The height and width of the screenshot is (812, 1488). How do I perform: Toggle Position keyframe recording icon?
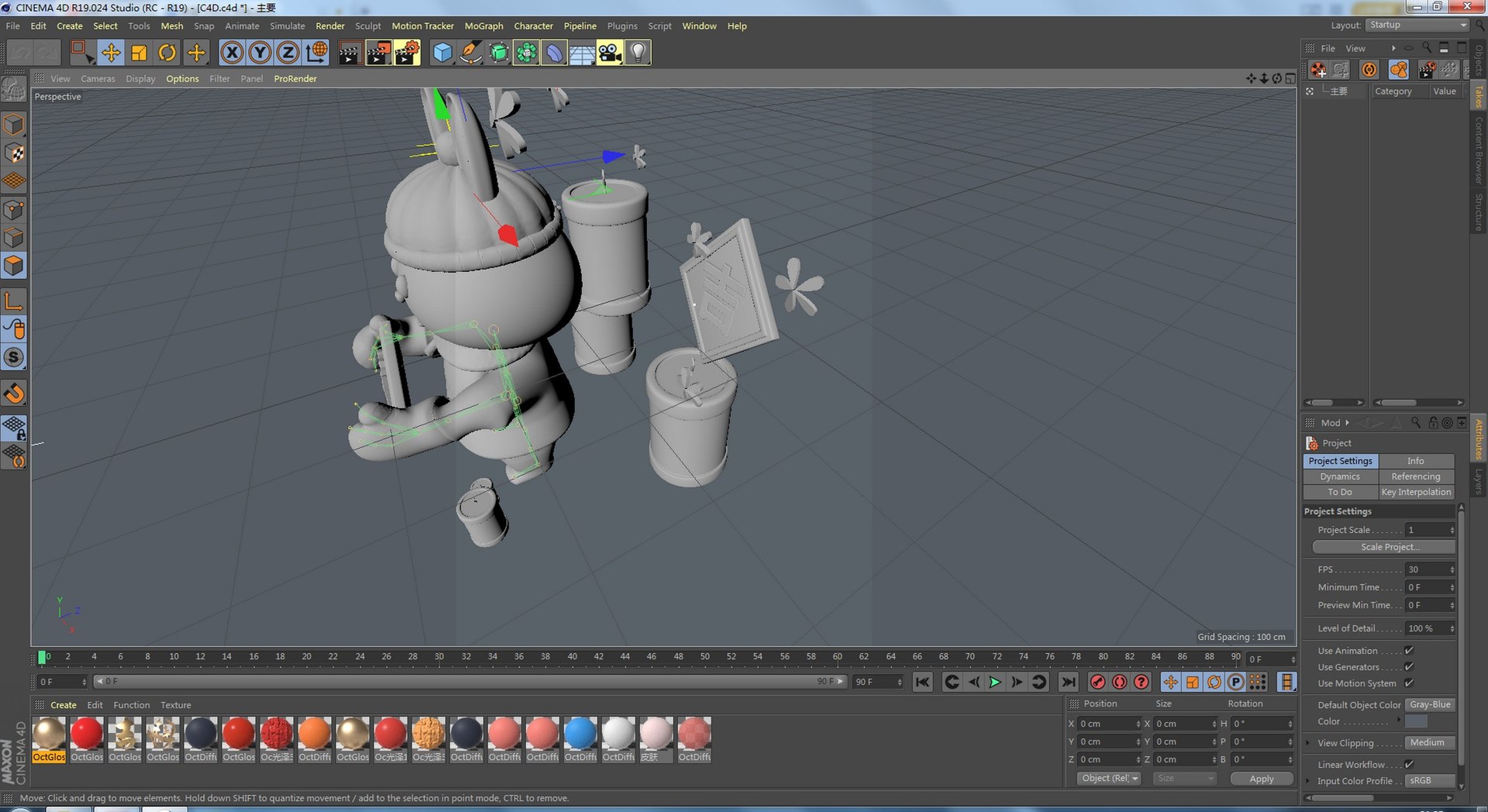coord(1170,682)
